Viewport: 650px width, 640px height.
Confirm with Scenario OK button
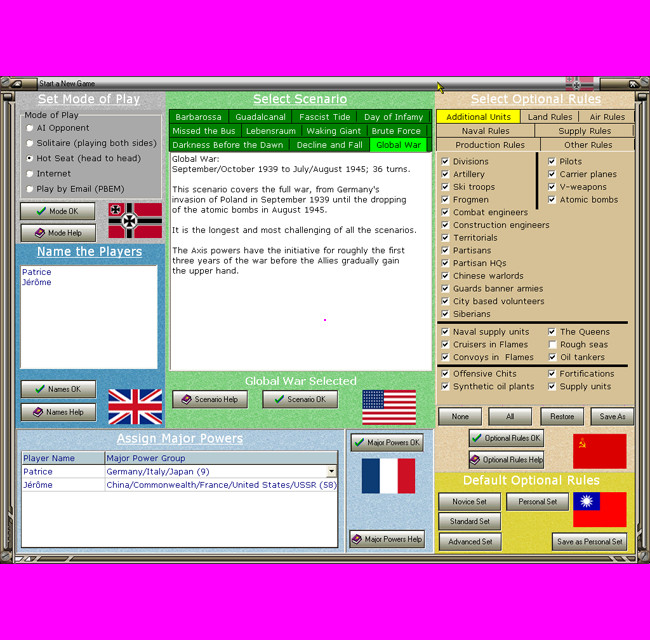point(300,400)
